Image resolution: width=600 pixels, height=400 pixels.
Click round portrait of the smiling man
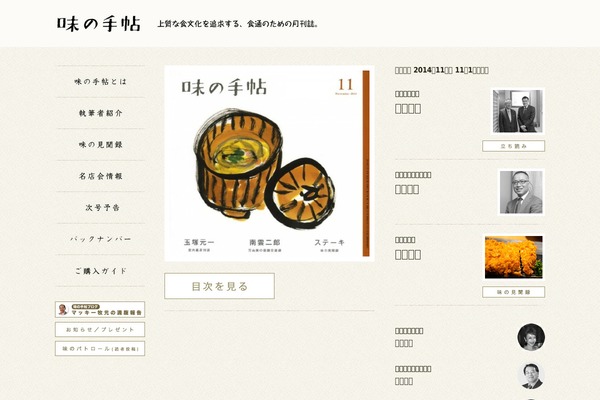531,376
